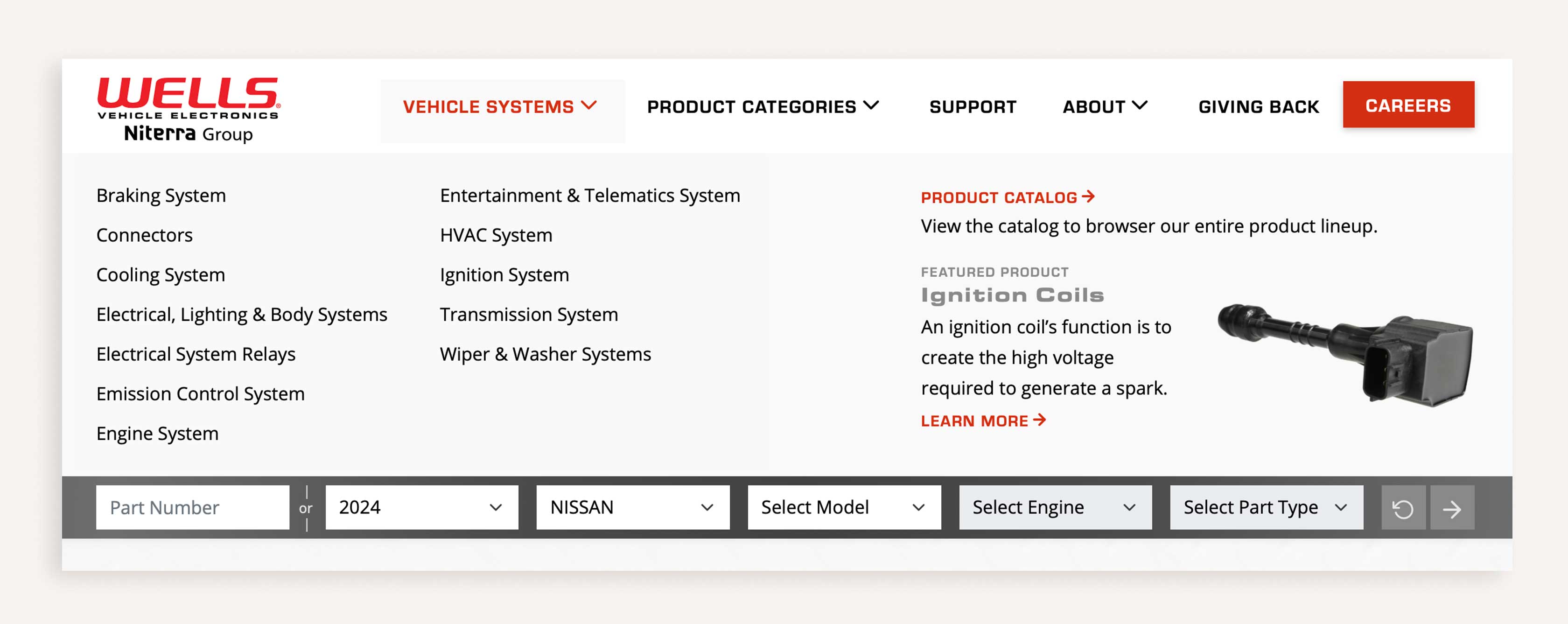Select Cooling System from the menu

[x=161, y=275]
